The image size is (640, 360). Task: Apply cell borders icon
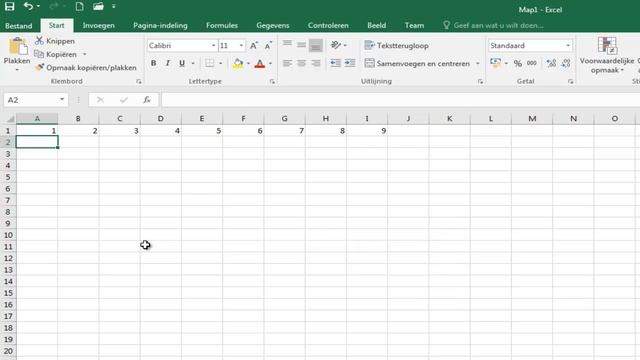pyautogui.click(x=209, y=63)
